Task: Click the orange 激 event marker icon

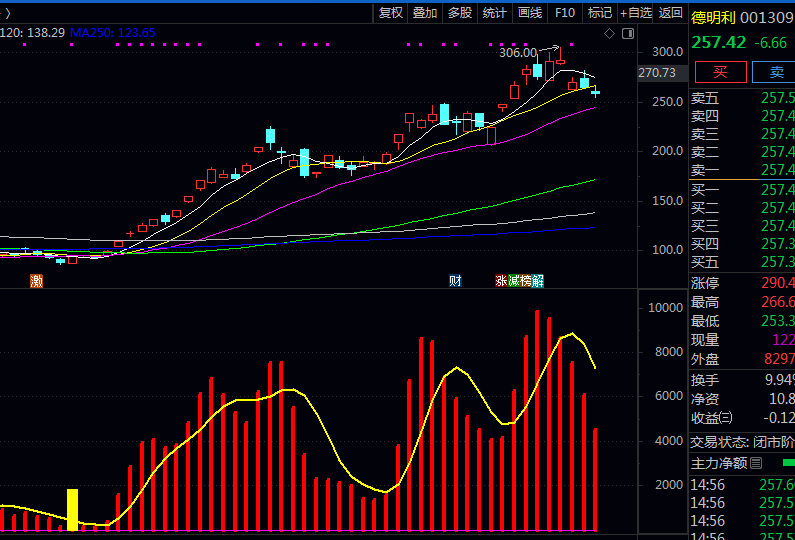Action: pos(37,281)
